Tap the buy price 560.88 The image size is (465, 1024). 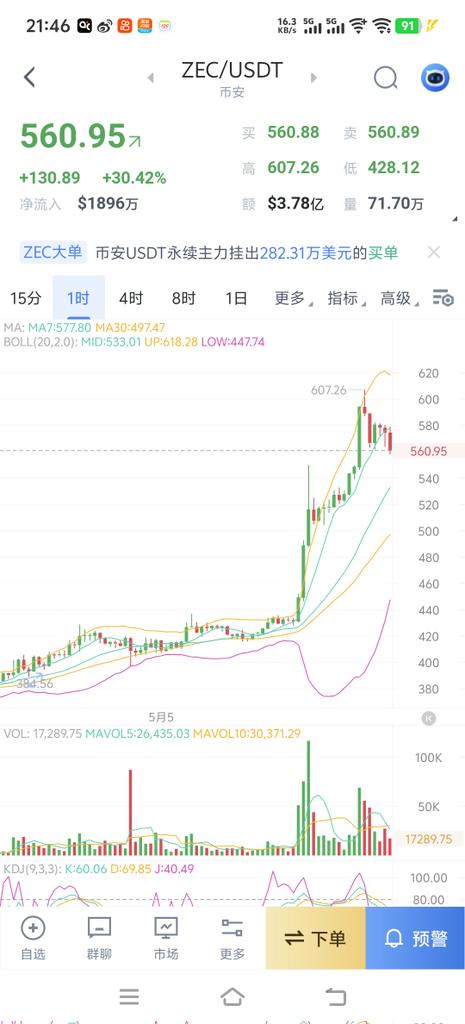(x=293, y=133)
